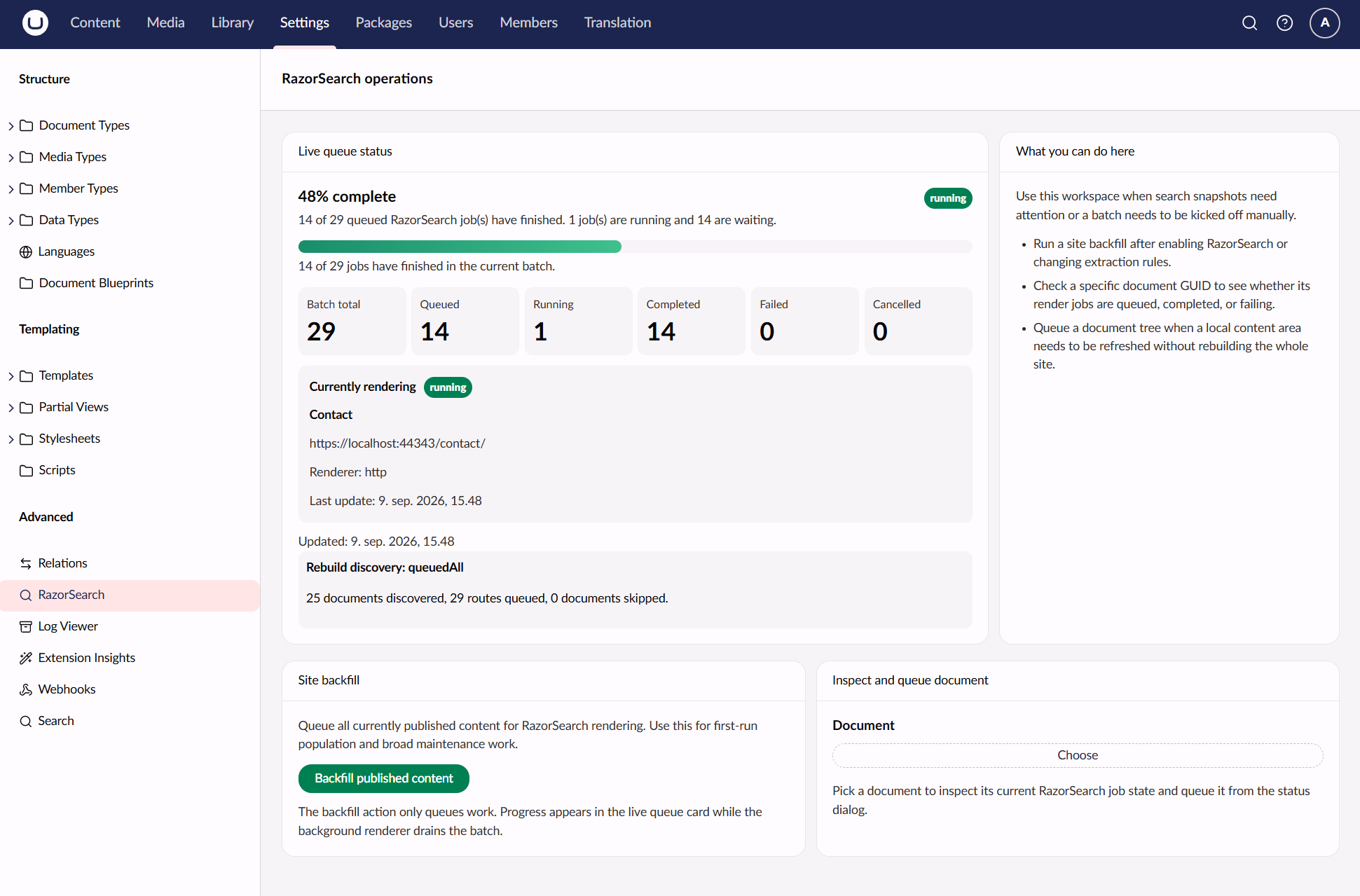Select the Webhooks tree item label
The width and height of the screenshot is (1360, 896).
pos(67,689)
